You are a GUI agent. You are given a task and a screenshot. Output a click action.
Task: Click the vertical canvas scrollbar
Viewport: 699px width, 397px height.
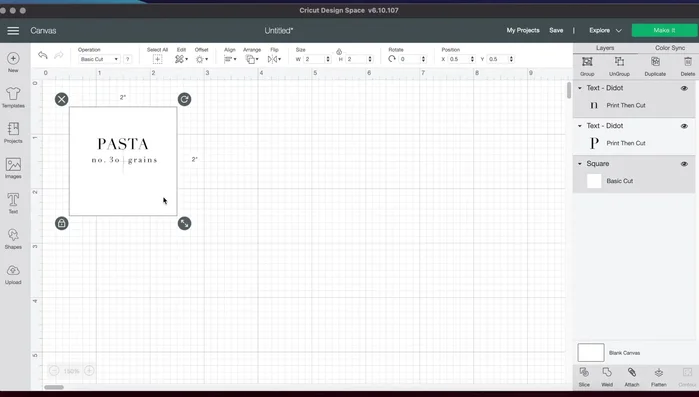click(569, 90)
